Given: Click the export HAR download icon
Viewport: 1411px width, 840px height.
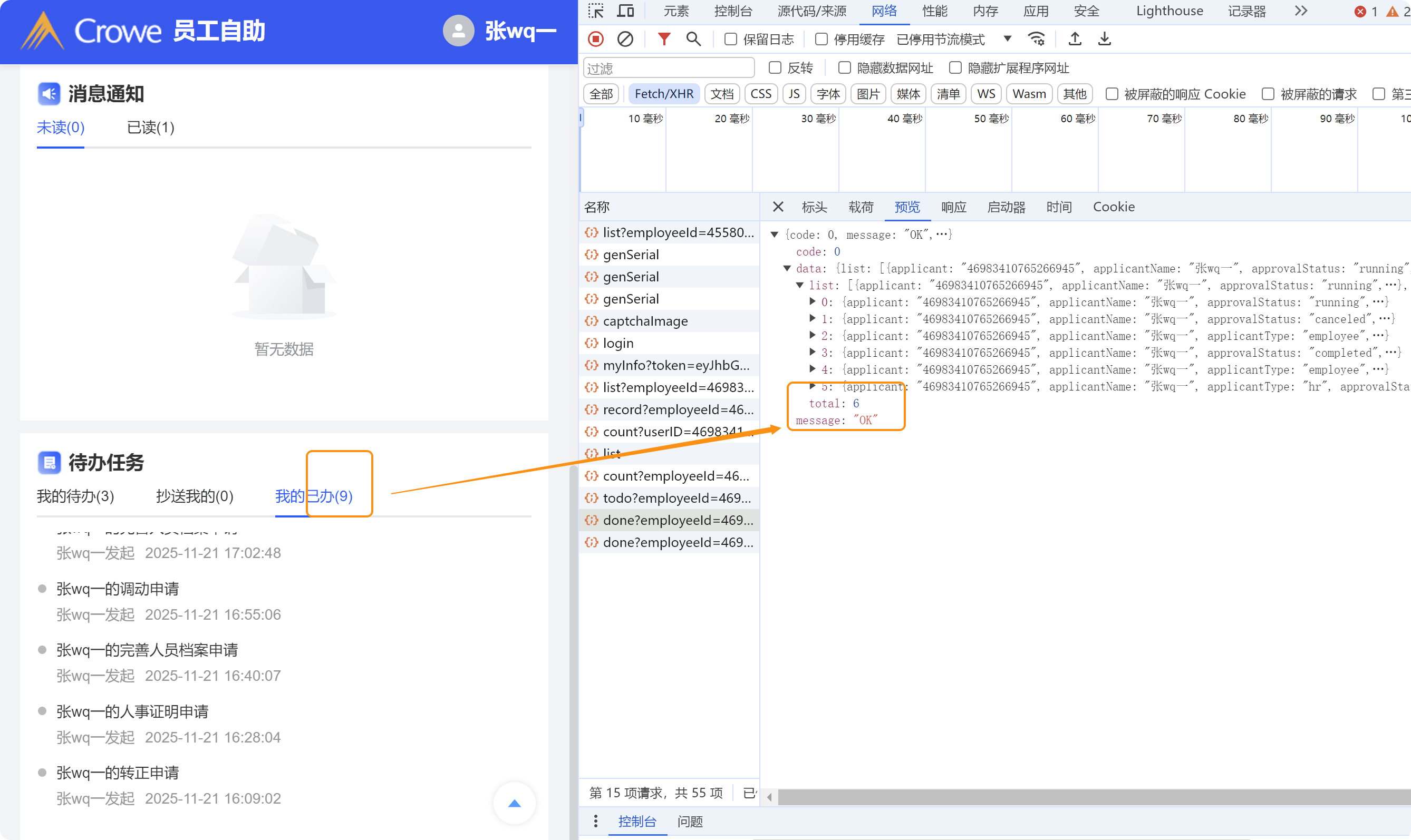Looking at the screenshot, I should tap(1104, 39).
